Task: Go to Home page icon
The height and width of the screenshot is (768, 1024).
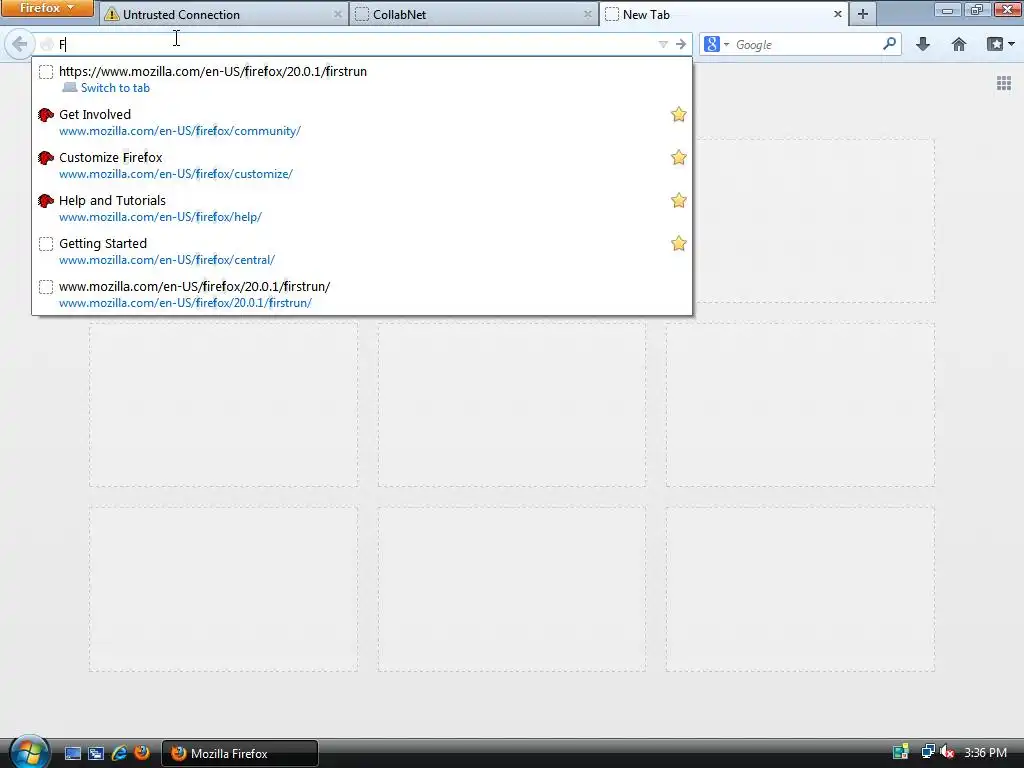Action: click(x=959, y=44)
